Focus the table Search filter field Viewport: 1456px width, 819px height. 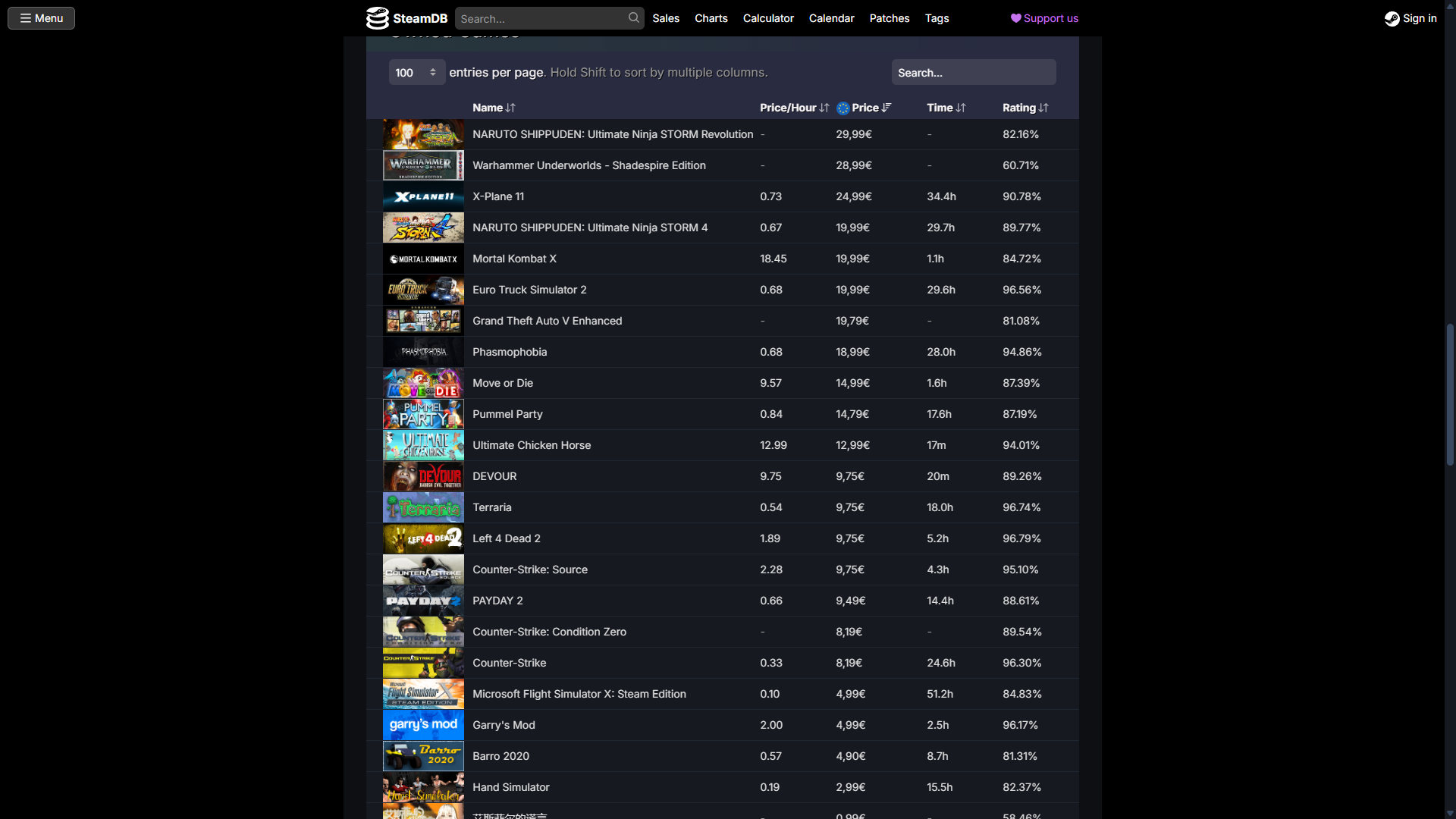tap(974, 73)
